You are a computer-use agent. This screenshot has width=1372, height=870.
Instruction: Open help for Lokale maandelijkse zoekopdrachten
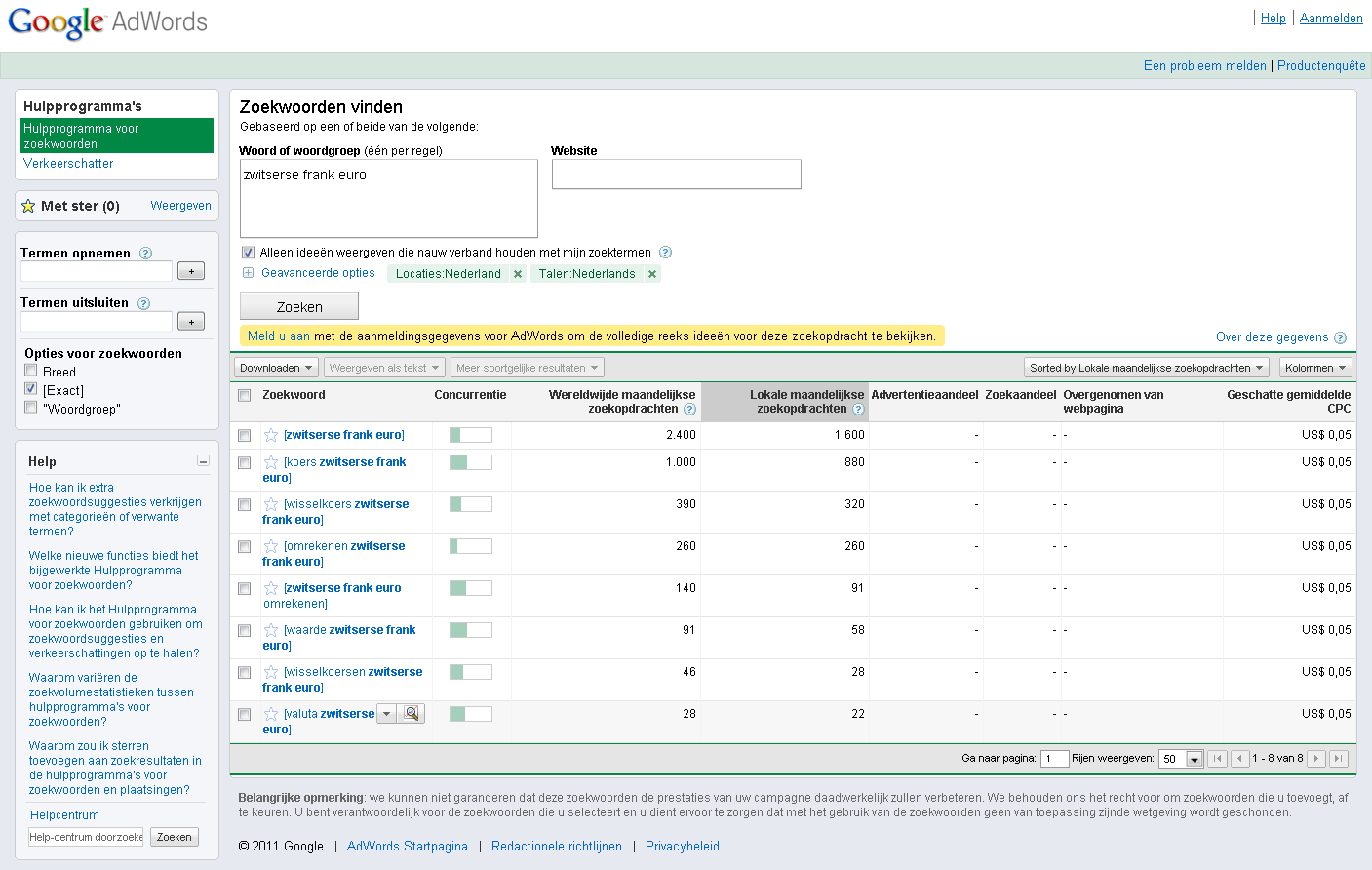click(x=858, y=410)
